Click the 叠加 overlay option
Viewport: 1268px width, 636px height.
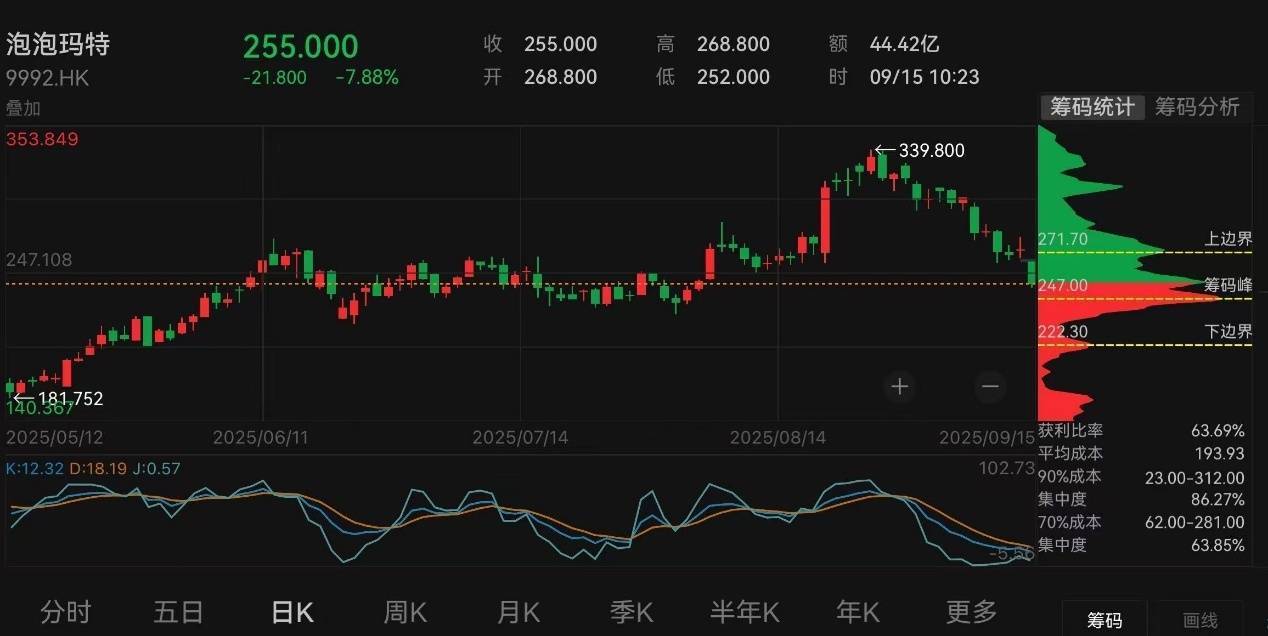tap(24, 108)
